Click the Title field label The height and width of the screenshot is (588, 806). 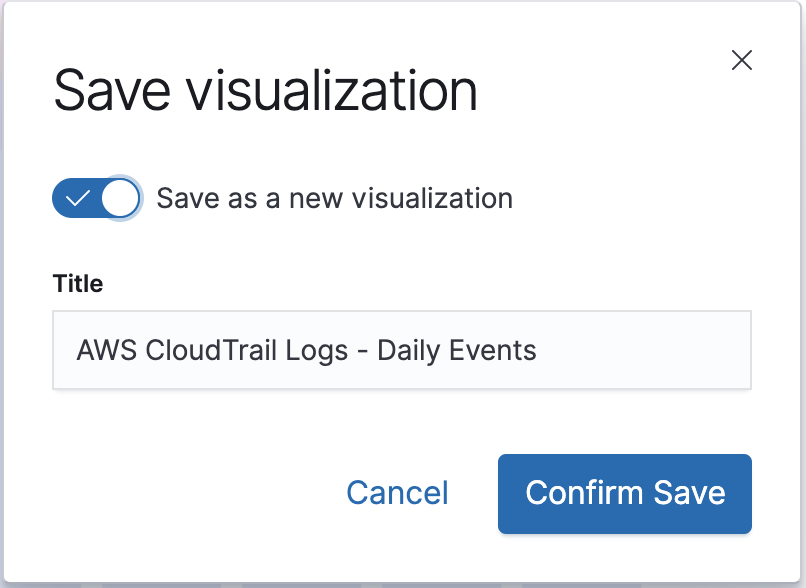pyautogui.click(x=78, y=283)
